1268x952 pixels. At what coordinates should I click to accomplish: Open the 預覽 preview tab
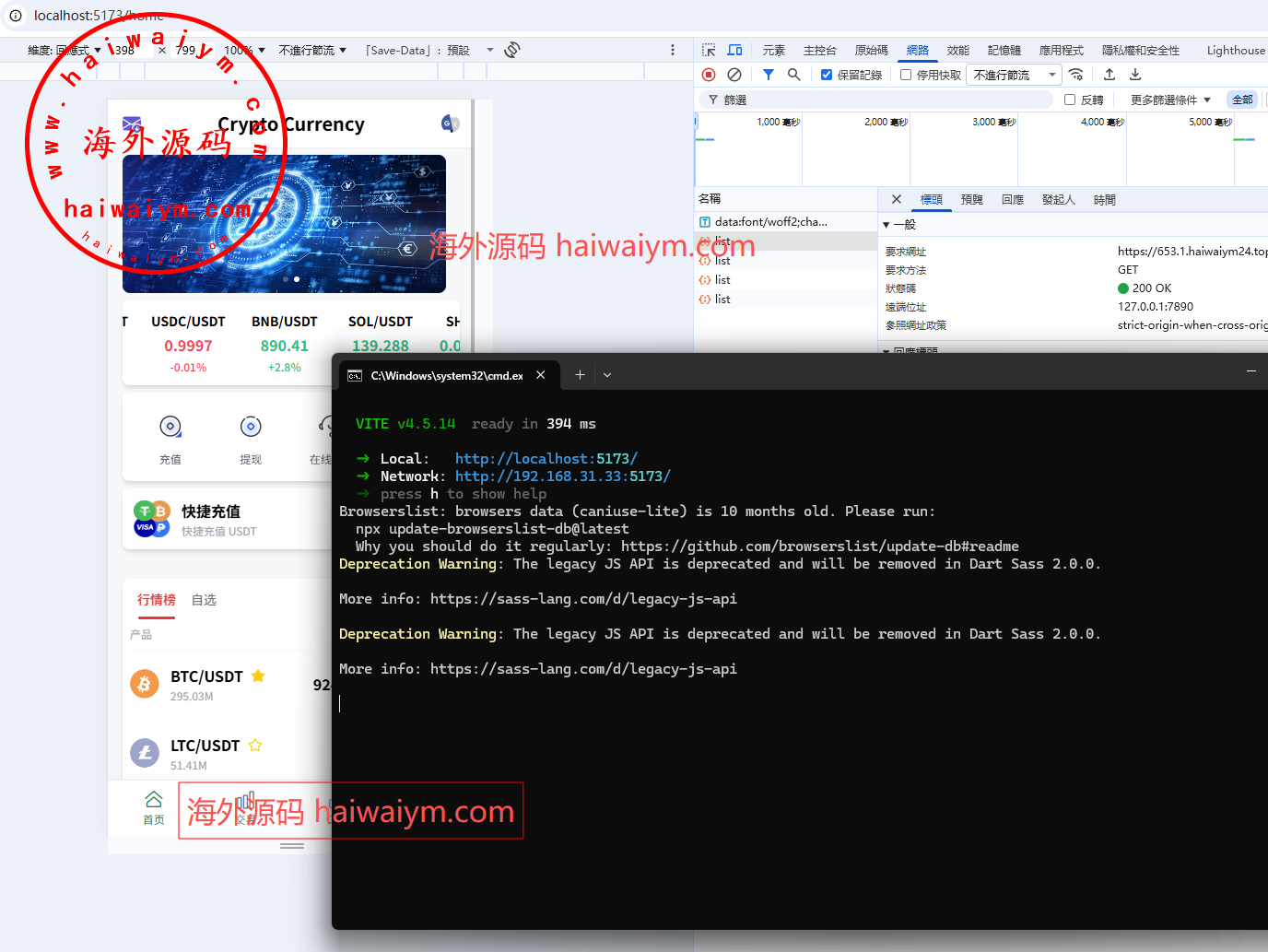(971, 200)
